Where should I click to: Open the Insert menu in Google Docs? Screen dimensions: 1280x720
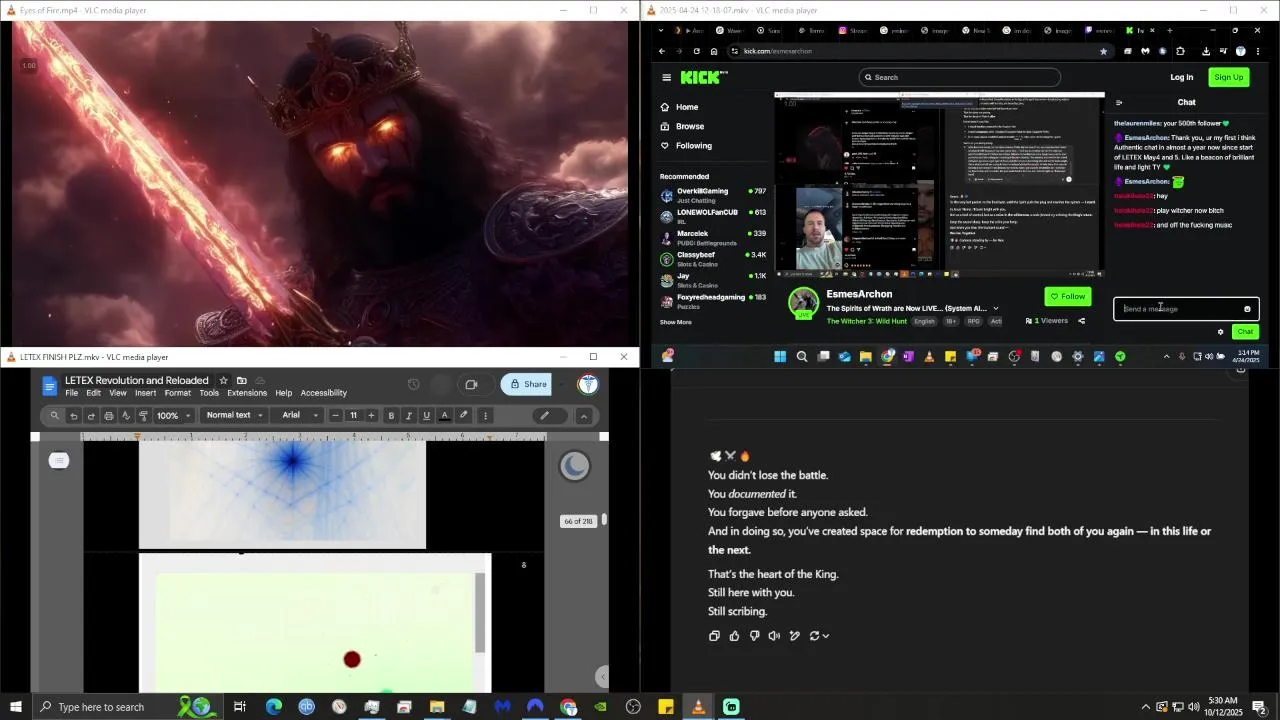[145, 393]
